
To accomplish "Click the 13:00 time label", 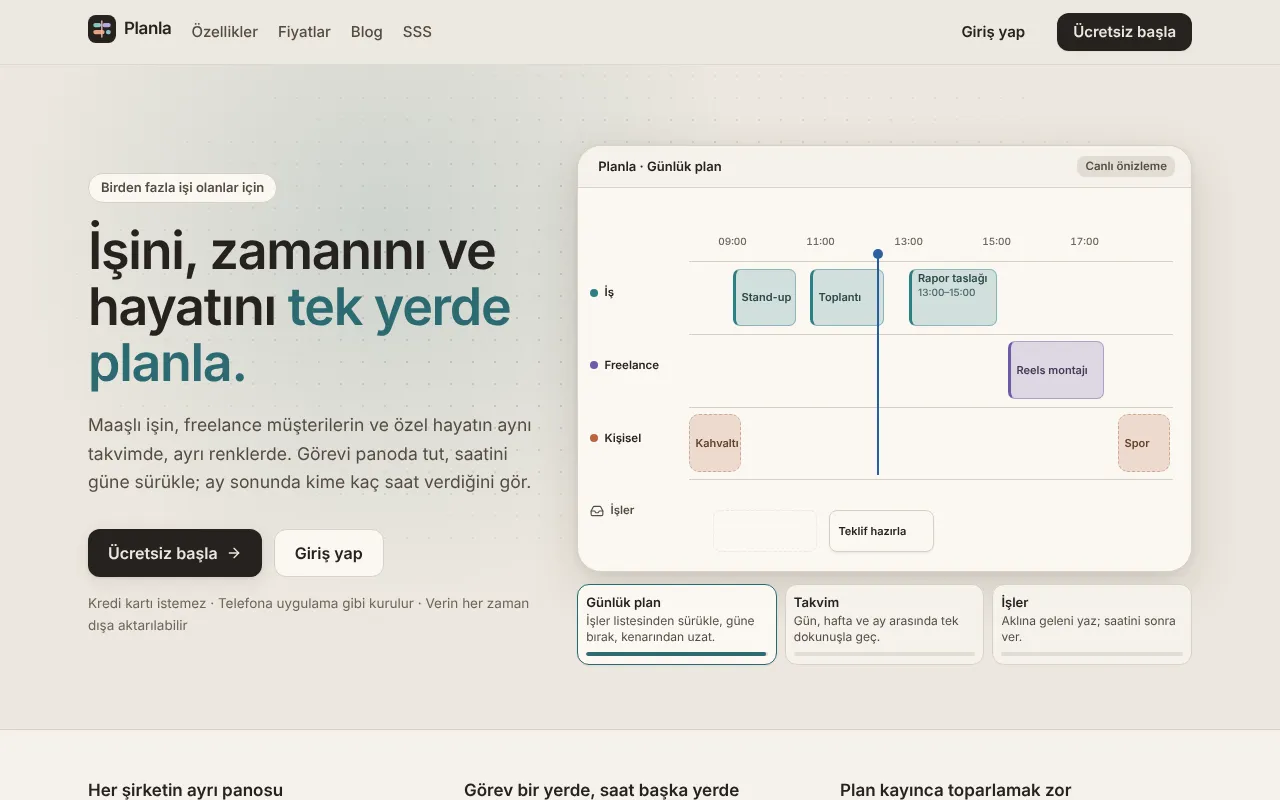I will tap(908, 241).
